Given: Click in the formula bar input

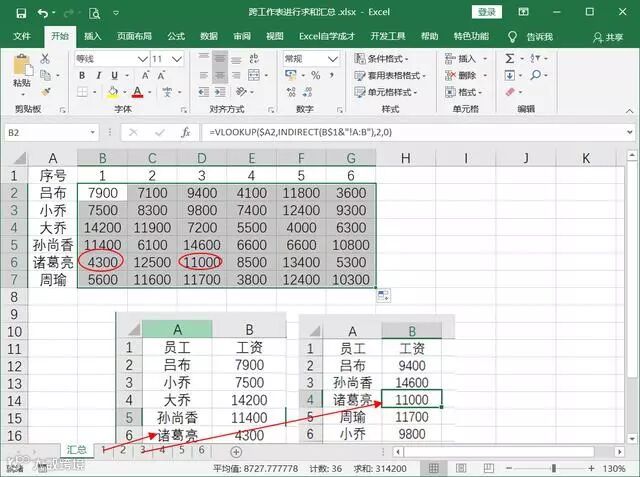Looking at the screenshot, I should tap(414, 132).
